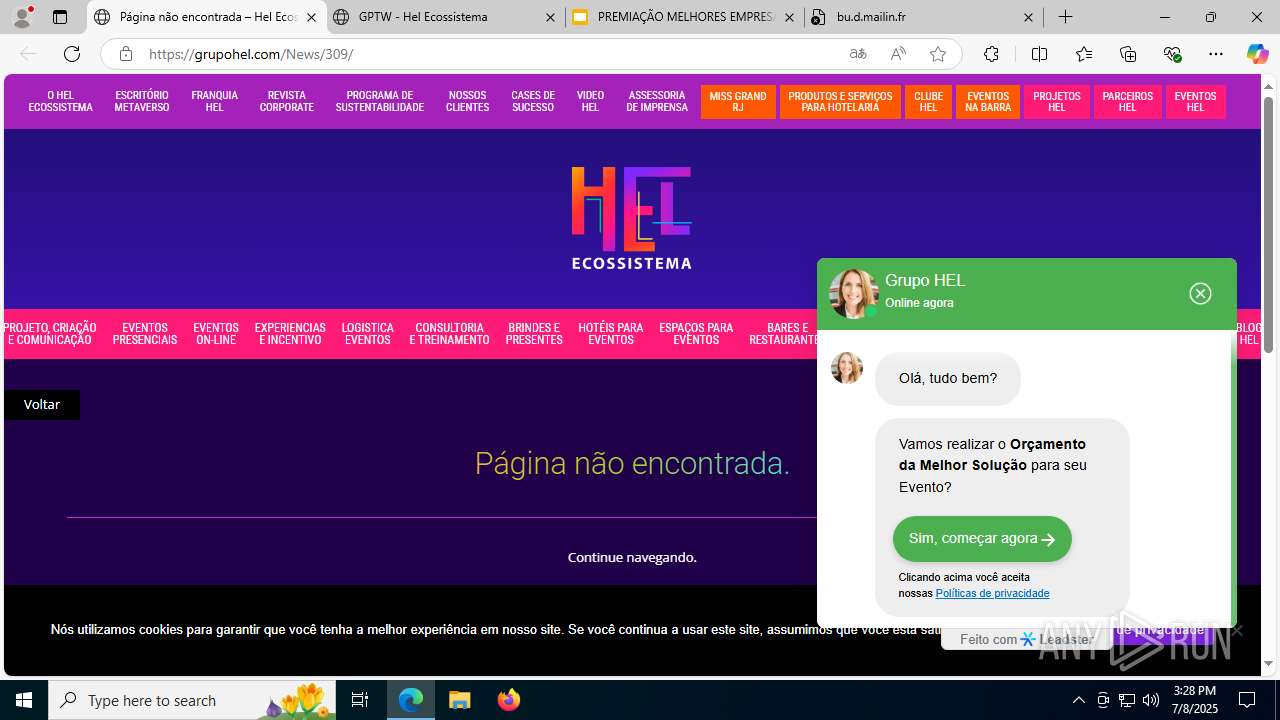The height and width of the screenshot is (720, 1280).
Task: Click the Voltar button
Action: [x=42, y=404]
